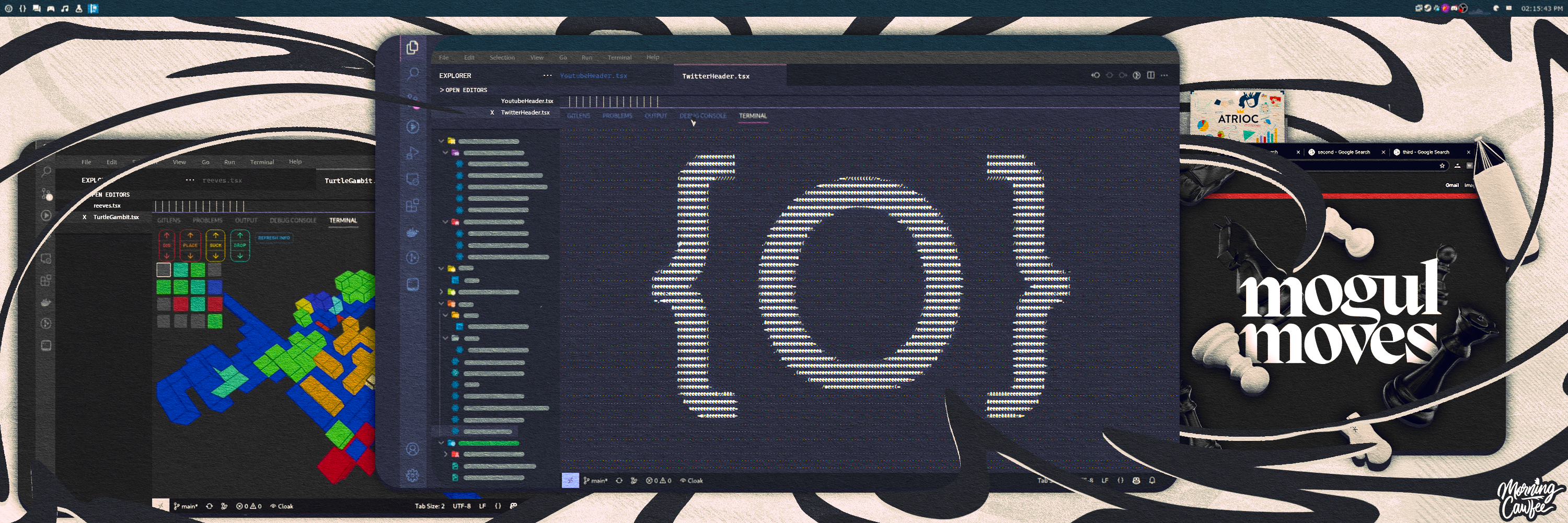Open Gmail link in browser window

[x=1452, y=185]
